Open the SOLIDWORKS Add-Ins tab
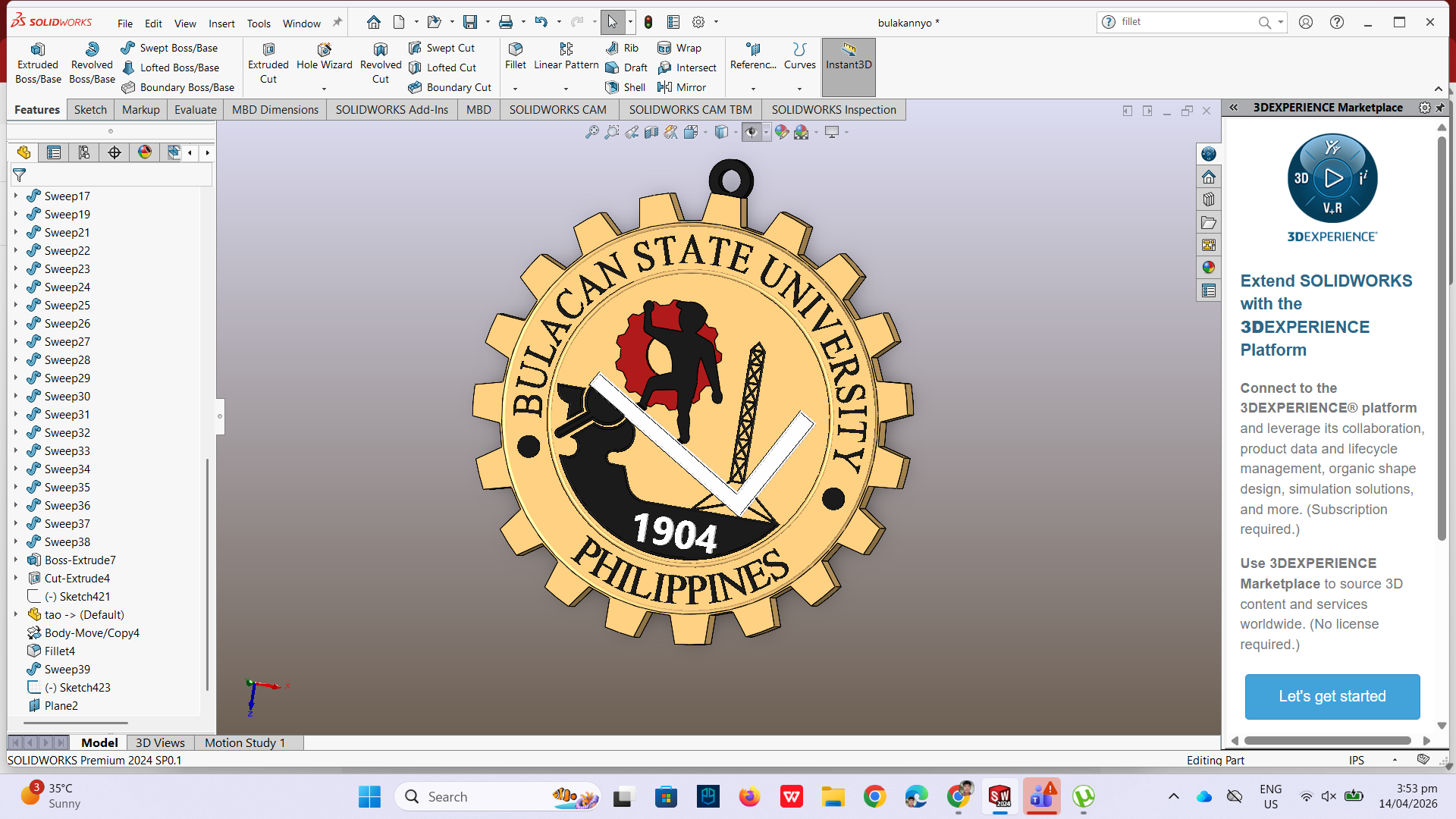This screenshot has width=1456, height=819. [x=392, y=110]
